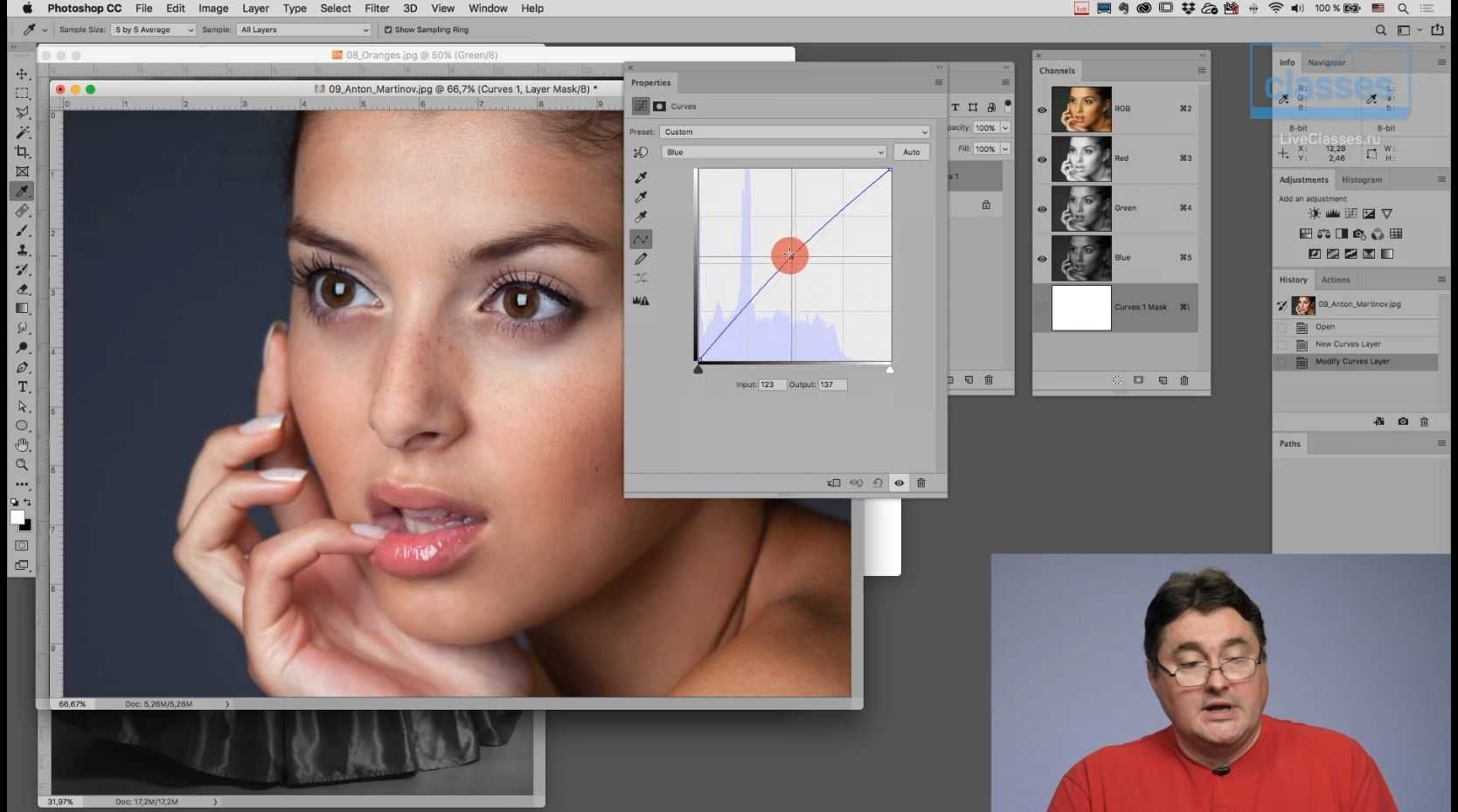Set history brush source to Open state
Viewport: 1458px width, 812px height.
[x=1282, y=328]
